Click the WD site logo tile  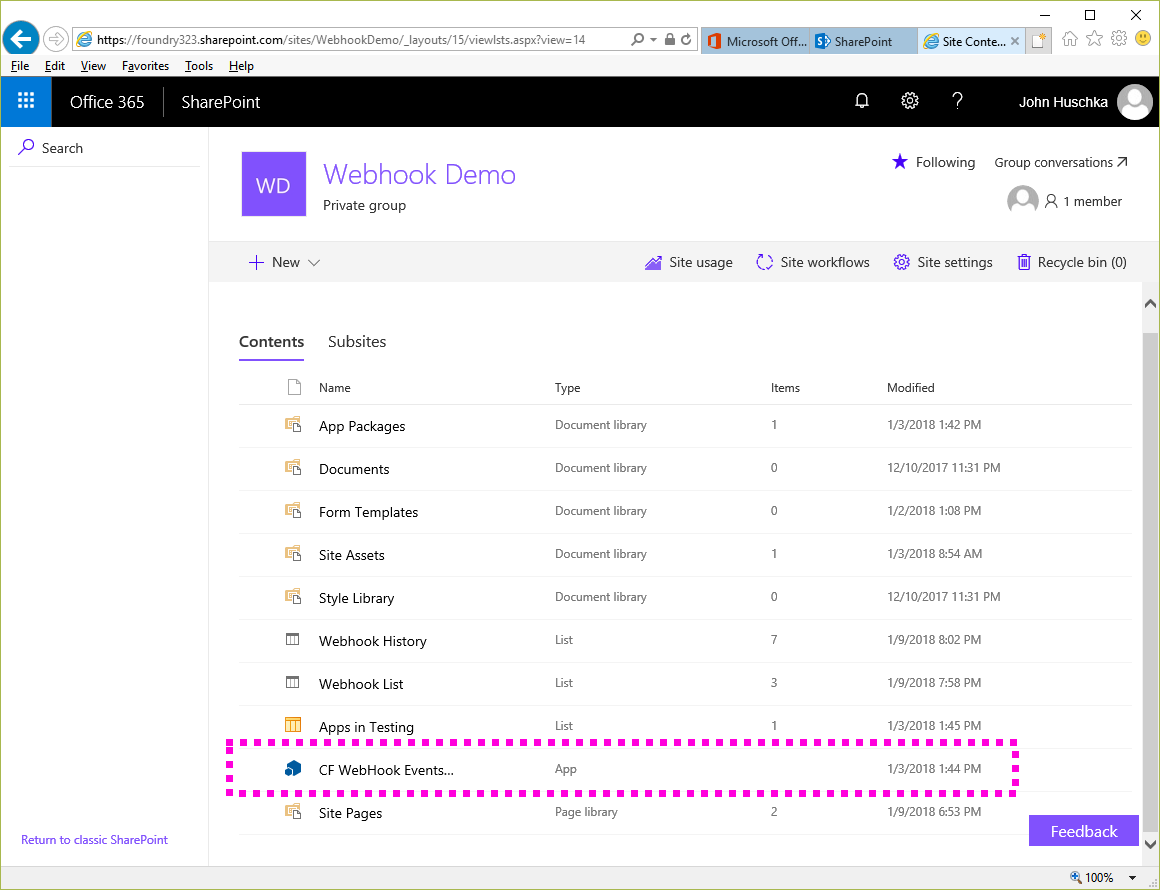coord(274,184)
